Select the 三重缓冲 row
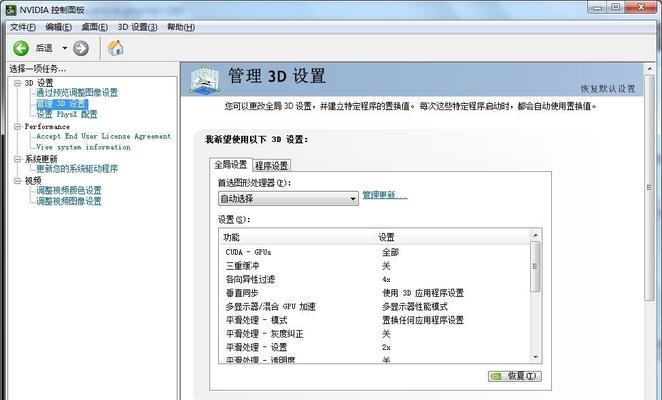This screenshot has width=662, height=400. [x=375, y=266]
